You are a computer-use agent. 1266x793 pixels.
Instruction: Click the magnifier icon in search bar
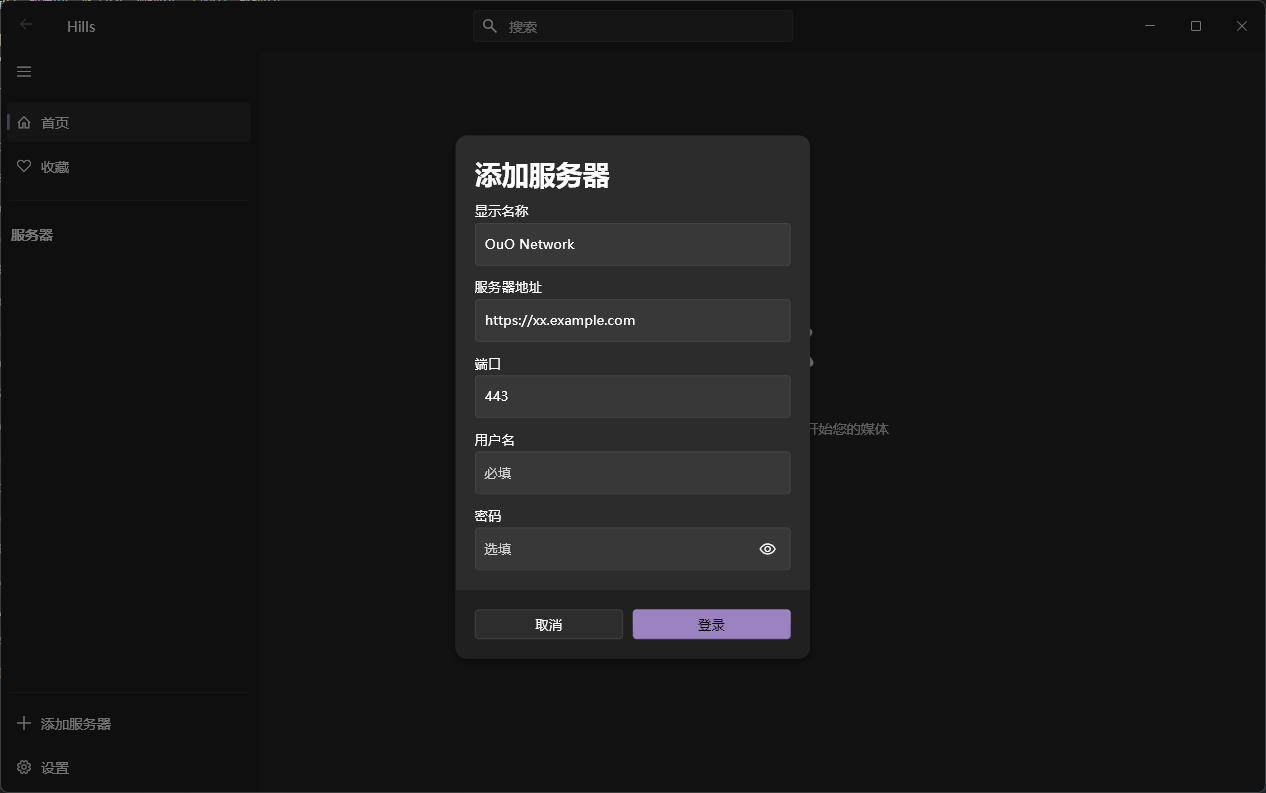point(490,26)
